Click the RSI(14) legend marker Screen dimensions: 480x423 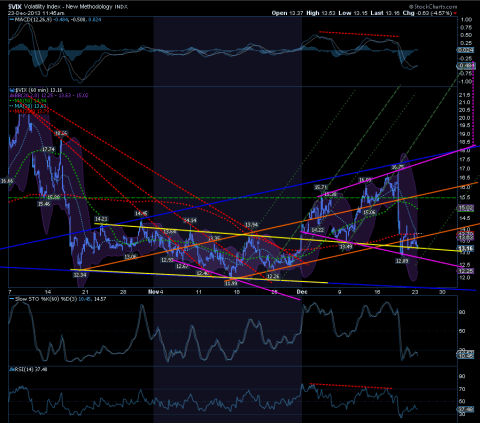point(11,369)
